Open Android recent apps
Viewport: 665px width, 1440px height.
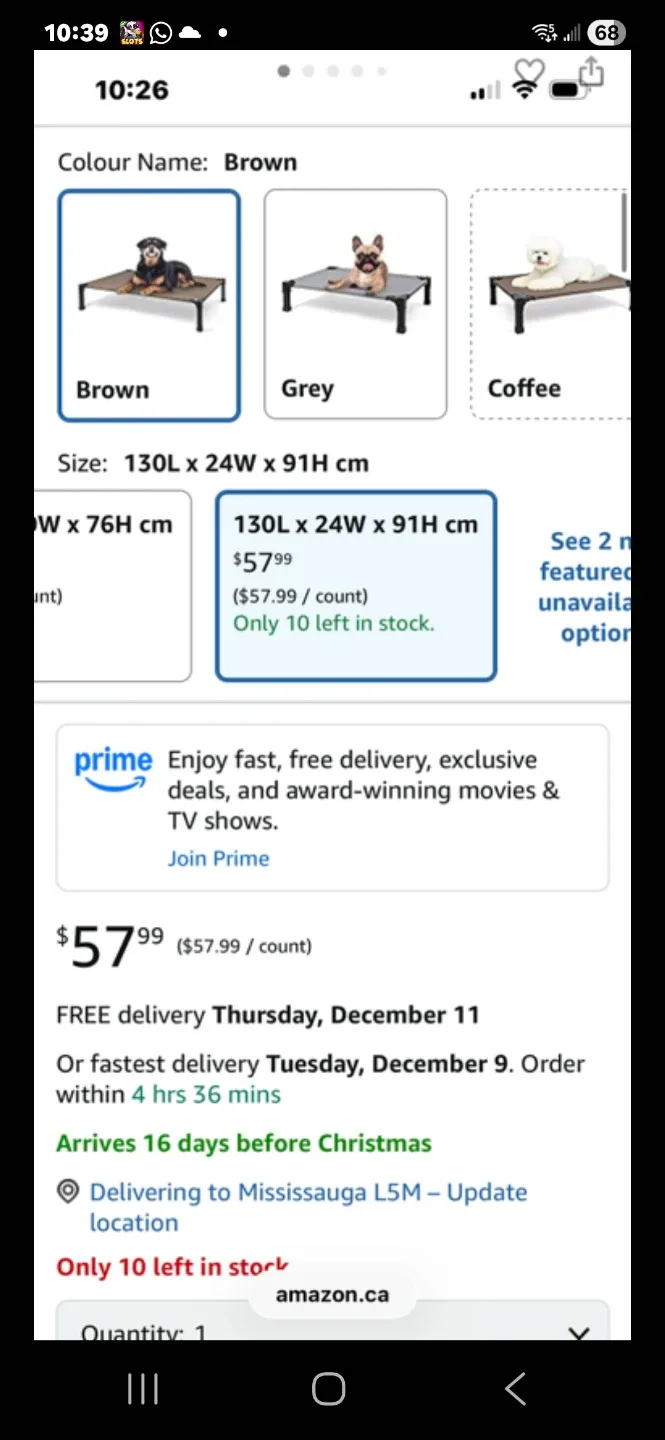143,1389
